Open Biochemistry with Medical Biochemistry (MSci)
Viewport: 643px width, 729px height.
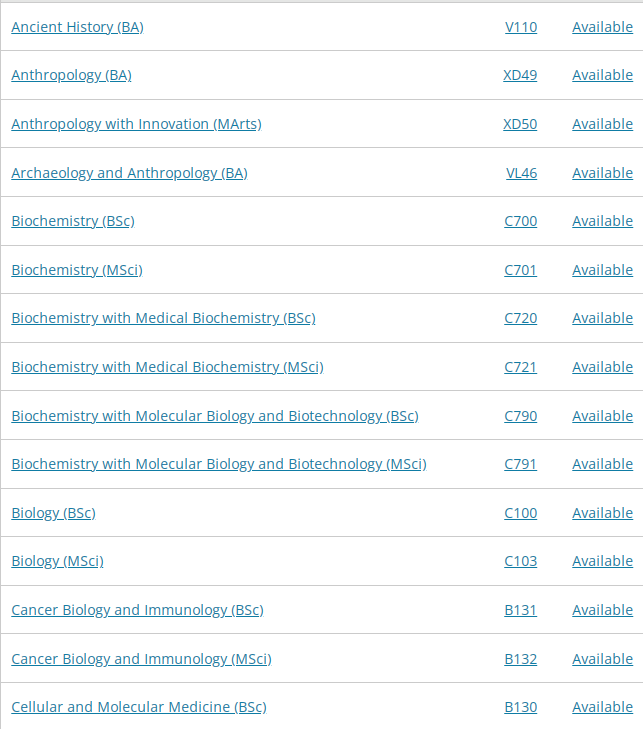pos(167,367)
